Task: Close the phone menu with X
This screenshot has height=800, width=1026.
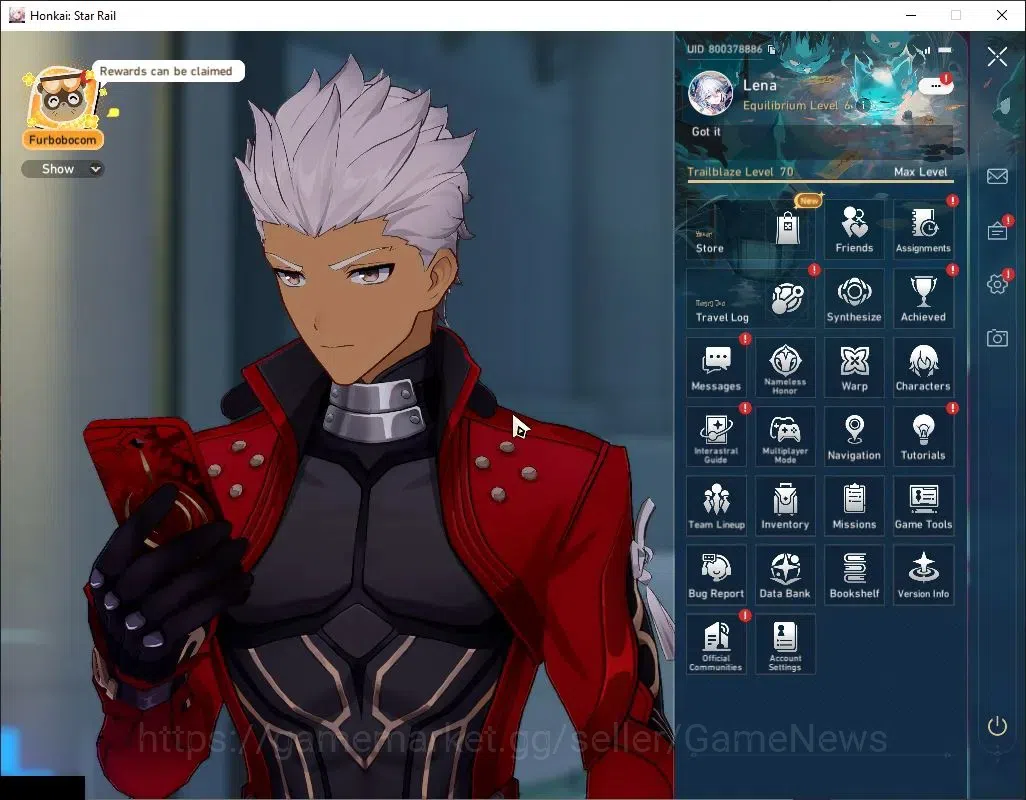Action: [997, 57]
